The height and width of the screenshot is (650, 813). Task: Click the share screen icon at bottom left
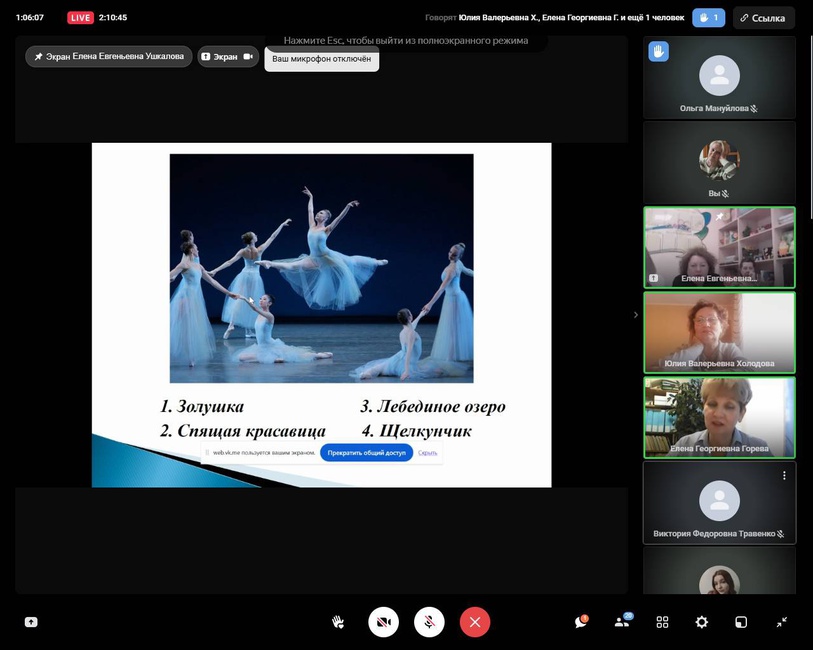click(x=31, y=622)
